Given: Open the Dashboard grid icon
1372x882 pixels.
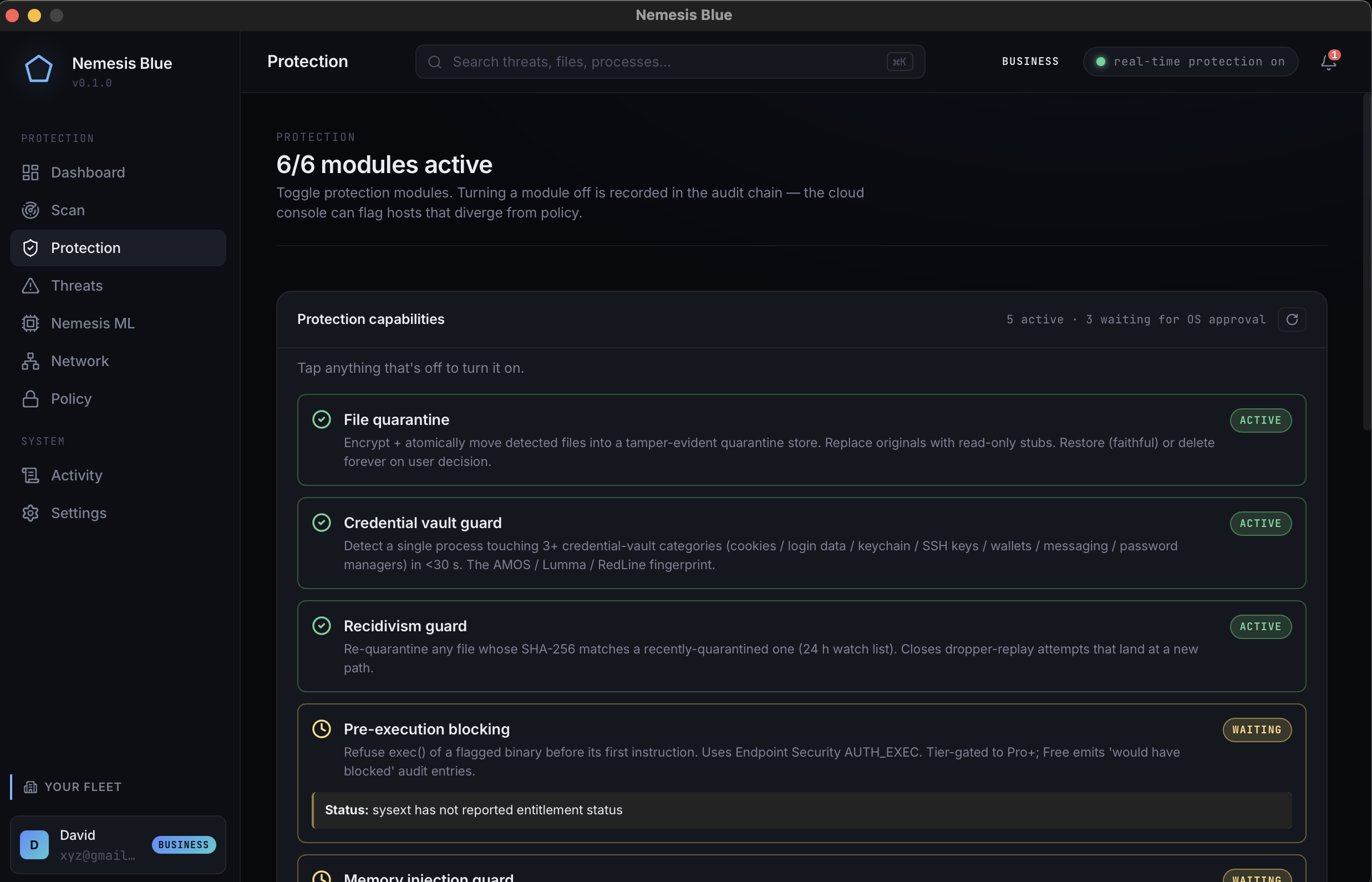Looking at the screenshot, I should (x=31, y=173).
